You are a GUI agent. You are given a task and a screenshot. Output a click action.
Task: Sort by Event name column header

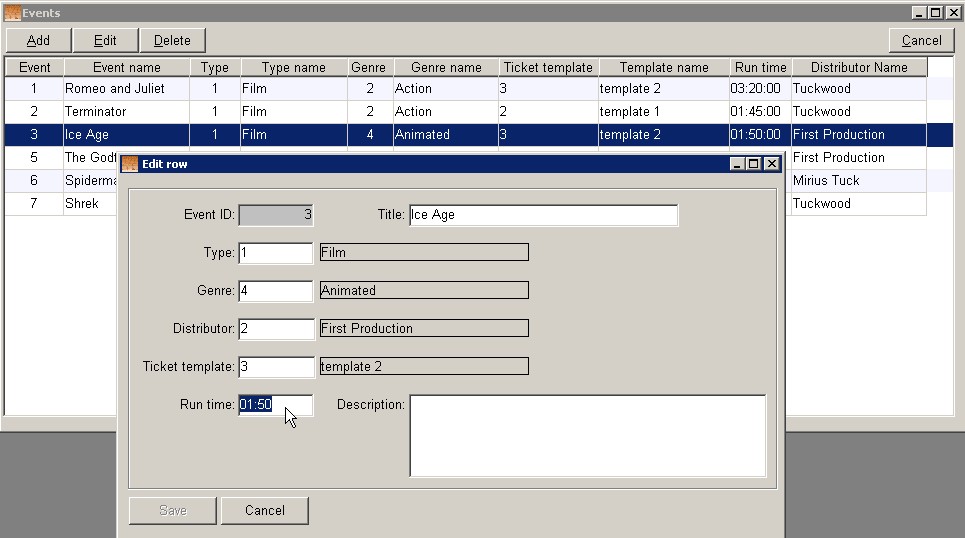pos(126,68)
